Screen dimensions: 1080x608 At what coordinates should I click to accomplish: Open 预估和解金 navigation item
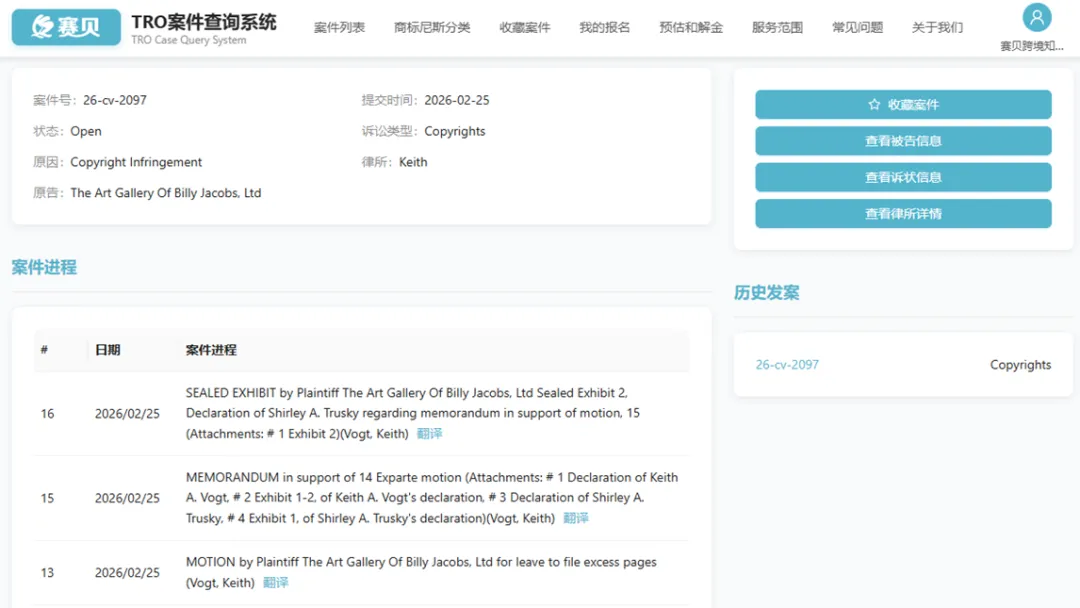coord(691,28)
